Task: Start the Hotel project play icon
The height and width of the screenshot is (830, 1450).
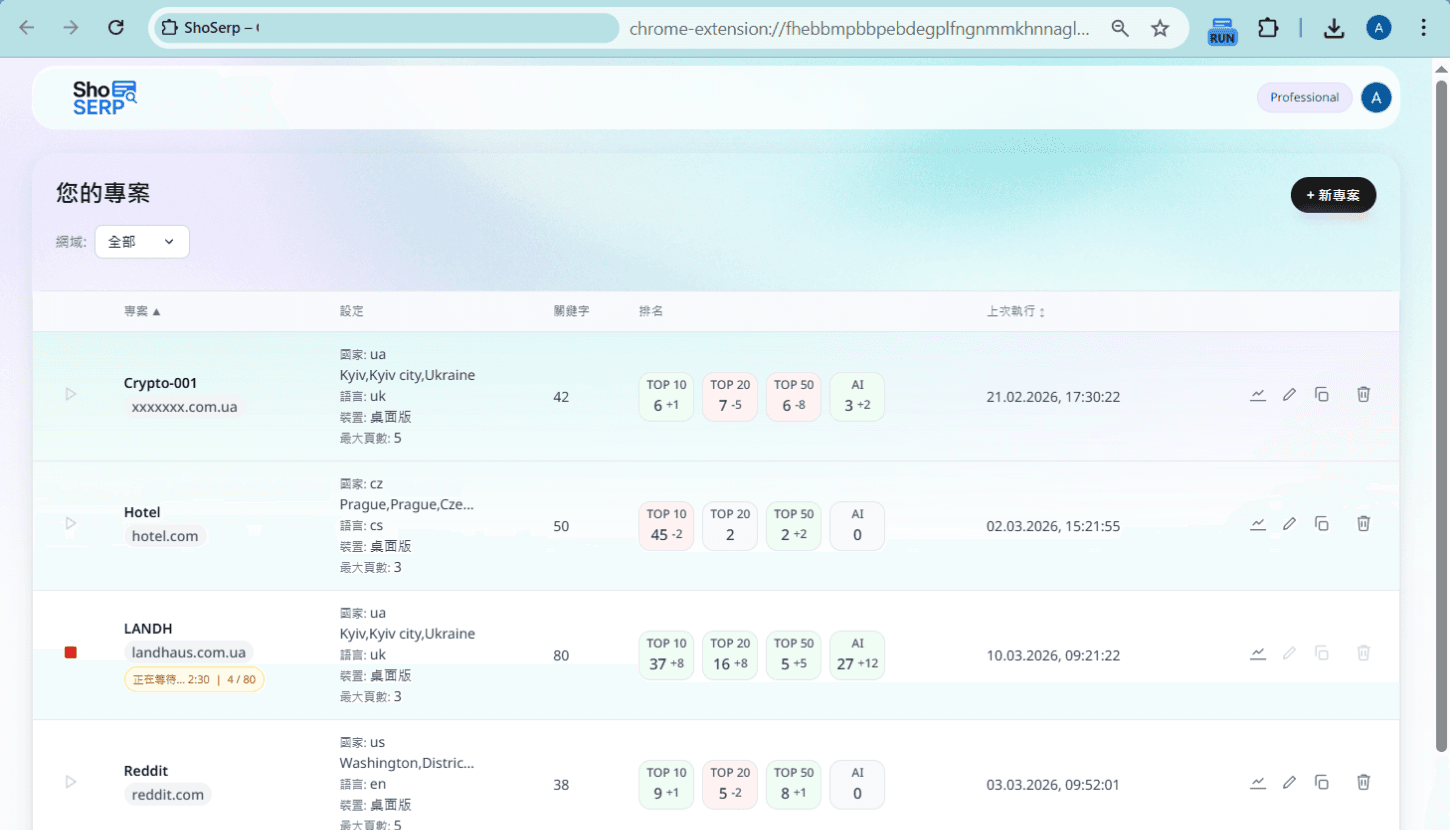Action: click(x=70, y=523)
